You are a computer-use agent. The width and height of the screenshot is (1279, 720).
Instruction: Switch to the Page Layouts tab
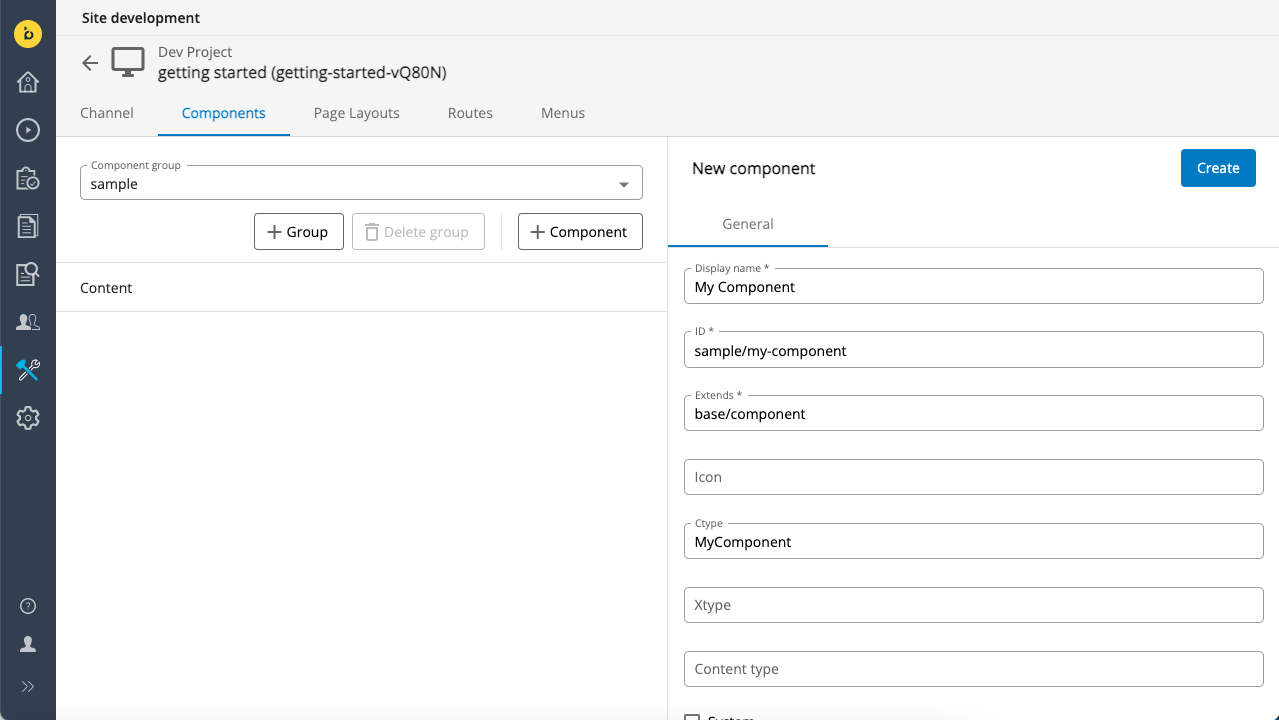pyautogui.click(x=357, y=113)
